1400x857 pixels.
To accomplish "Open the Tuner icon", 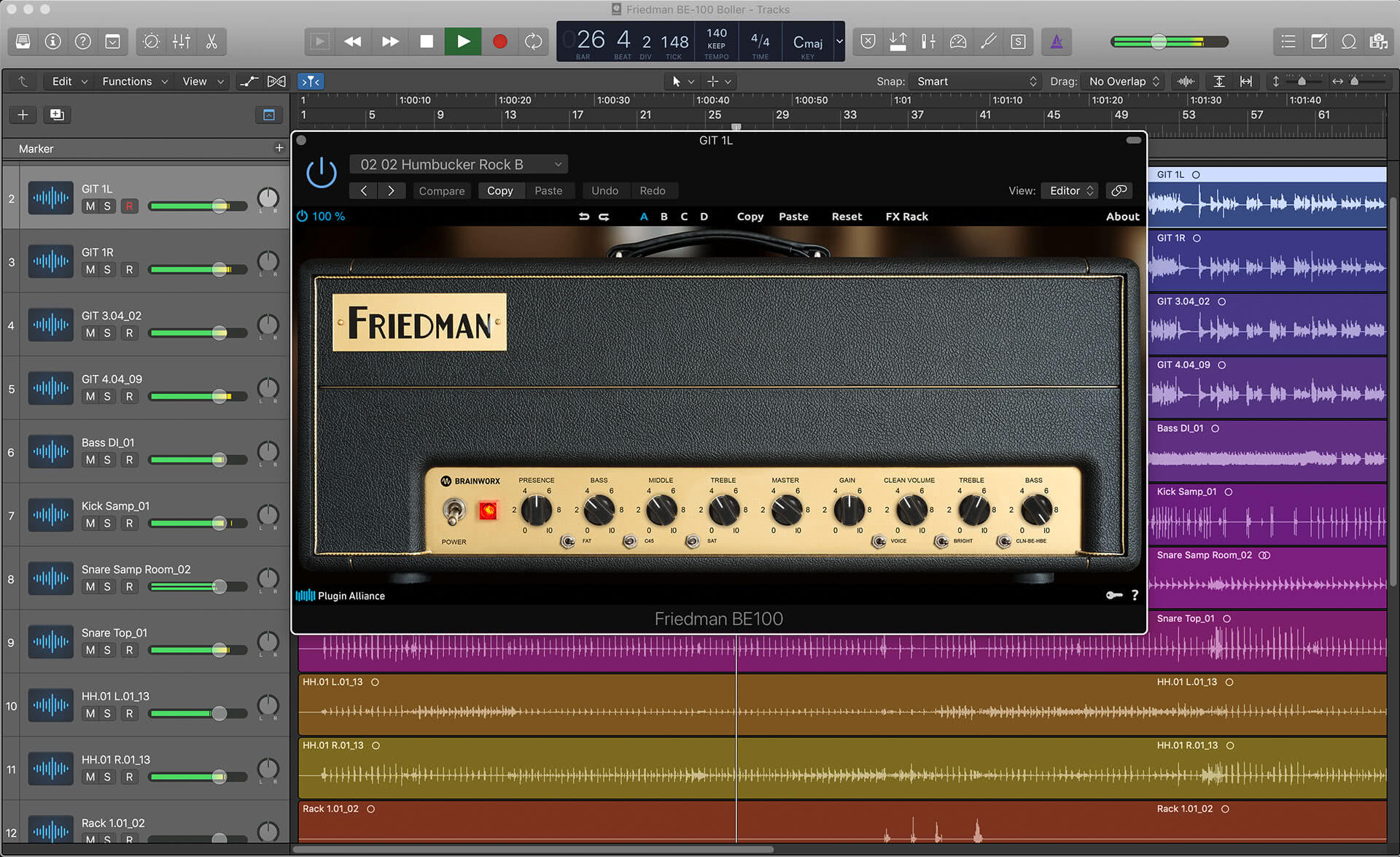I will pyautogui.click(x=988, y=42).
